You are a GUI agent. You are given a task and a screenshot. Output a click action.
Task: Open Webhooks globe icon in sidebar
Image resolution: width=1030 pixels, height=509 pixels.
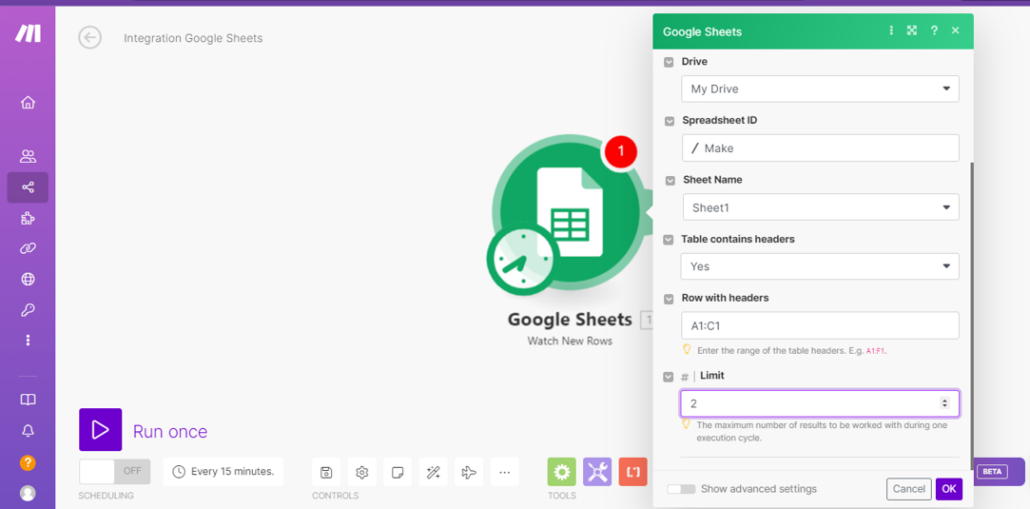(28, 279)
